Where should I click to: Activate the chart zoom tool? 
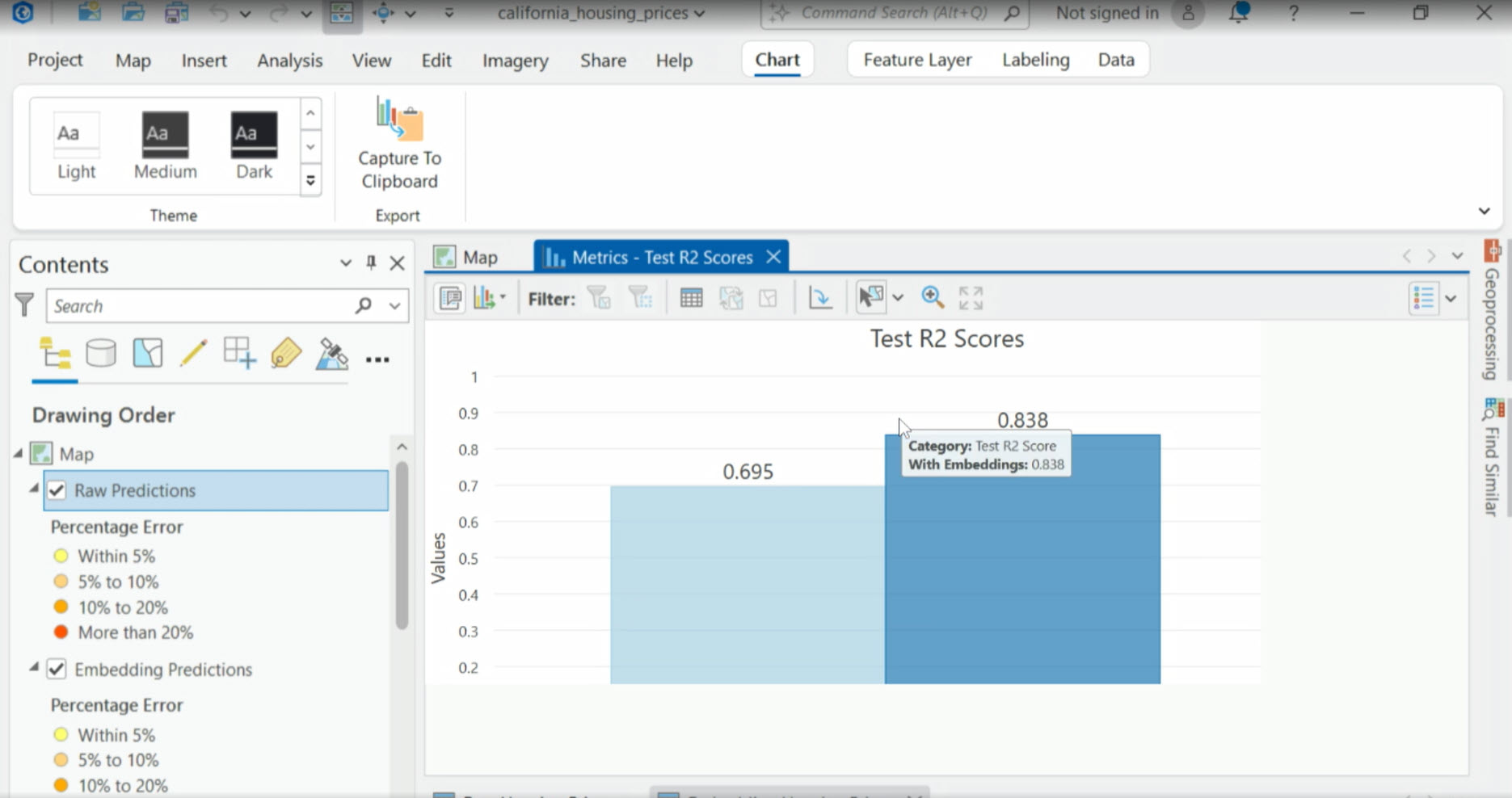click(932, 298)
